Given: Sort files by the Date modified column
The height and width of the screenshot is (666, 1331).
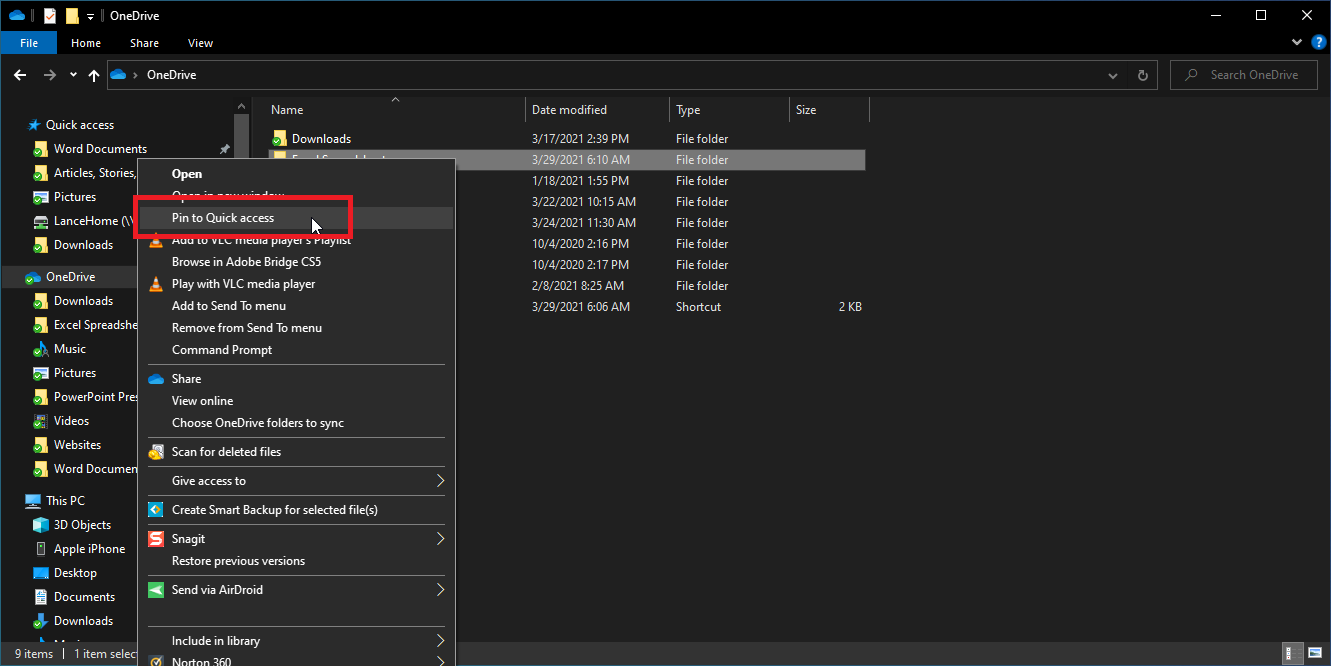Looking at the screenshot, I should pyautogui.click(x=569, y=110).
